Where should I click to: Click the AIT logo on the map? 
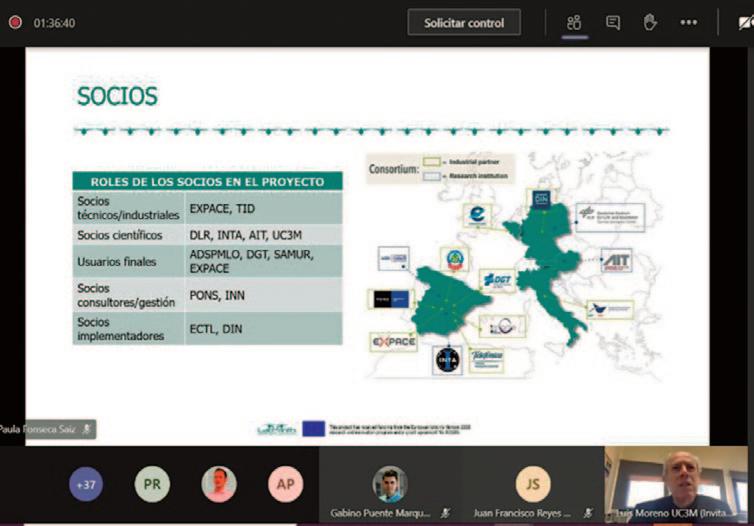[616, 261]
